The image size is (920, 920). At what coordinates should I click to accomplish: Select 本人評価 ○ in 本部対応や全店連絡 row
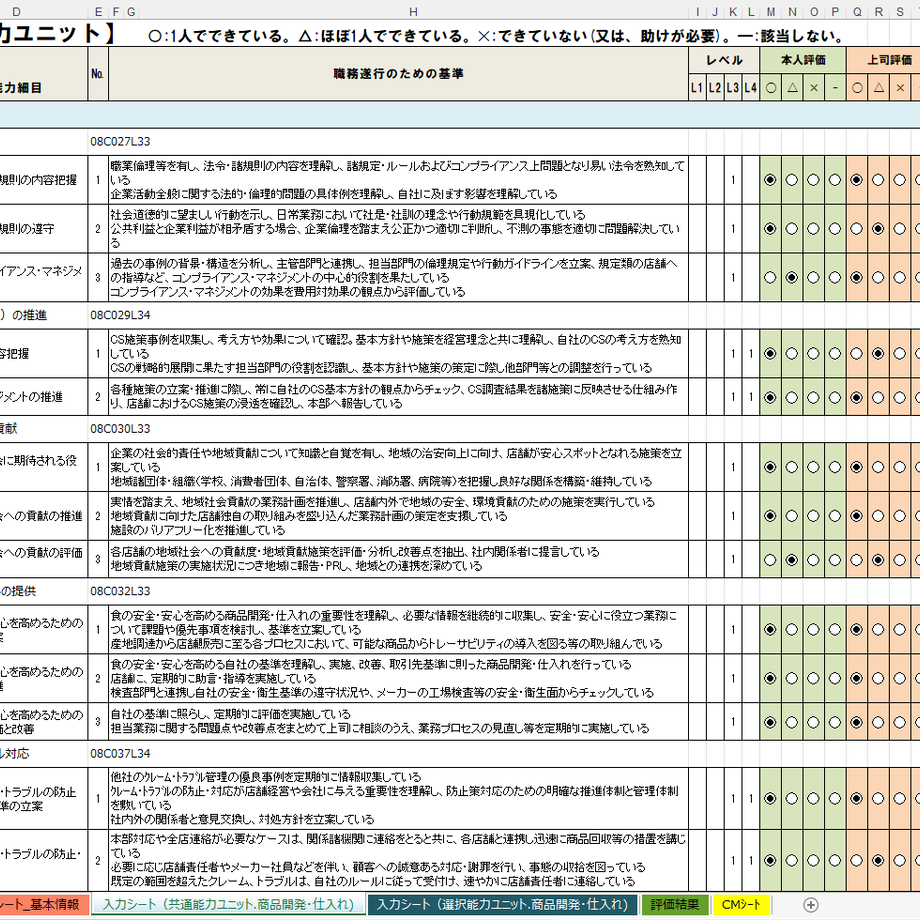coord(770,861)
